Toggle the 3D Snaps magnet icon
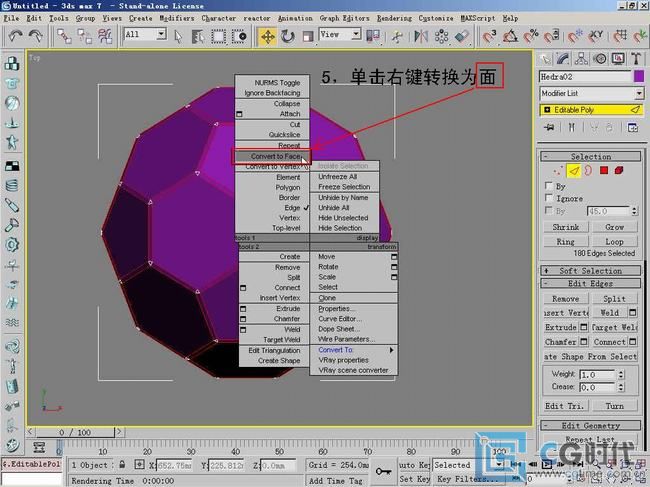 [490, 36]
